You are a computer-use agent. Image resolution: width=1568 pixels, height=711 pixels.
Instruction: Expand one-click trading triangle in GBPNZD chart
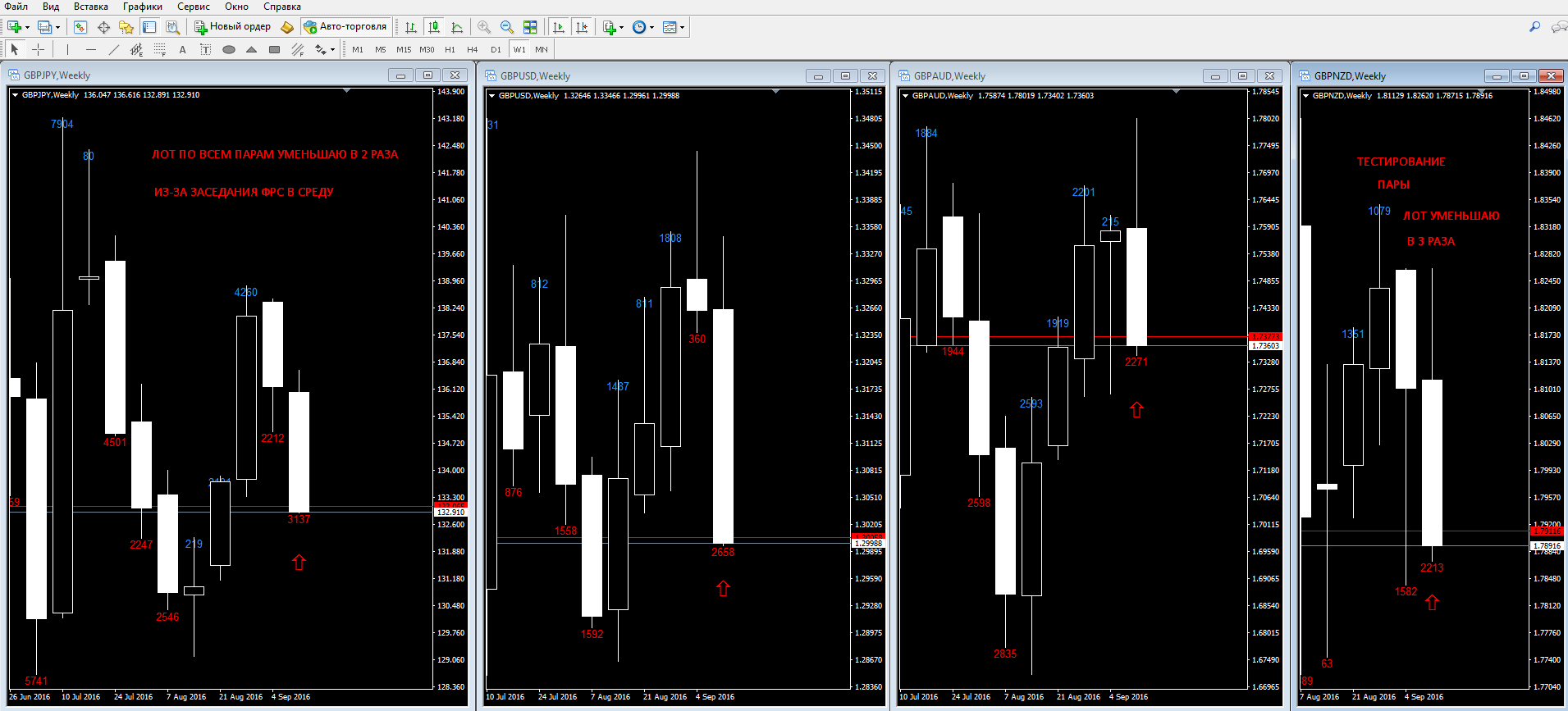pyautogui.click(x=1305, y=96)
